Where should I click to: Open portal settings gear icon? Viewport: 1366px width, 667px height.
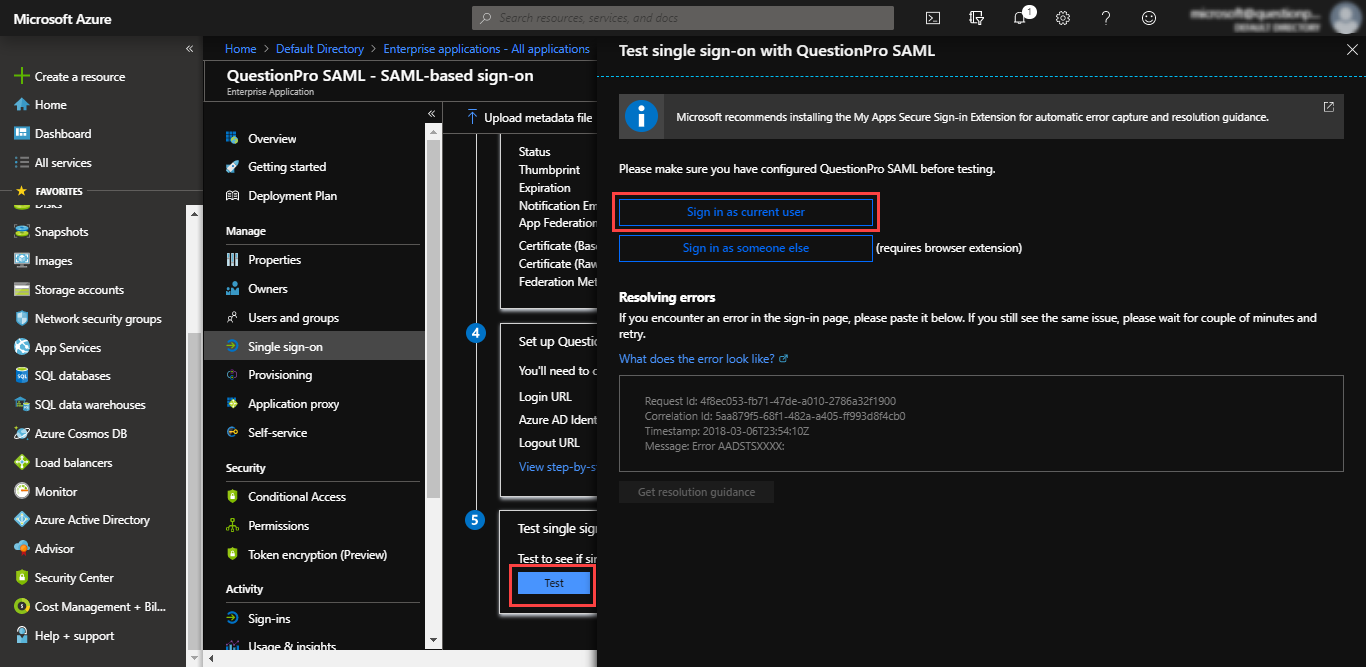(1063, 18)
